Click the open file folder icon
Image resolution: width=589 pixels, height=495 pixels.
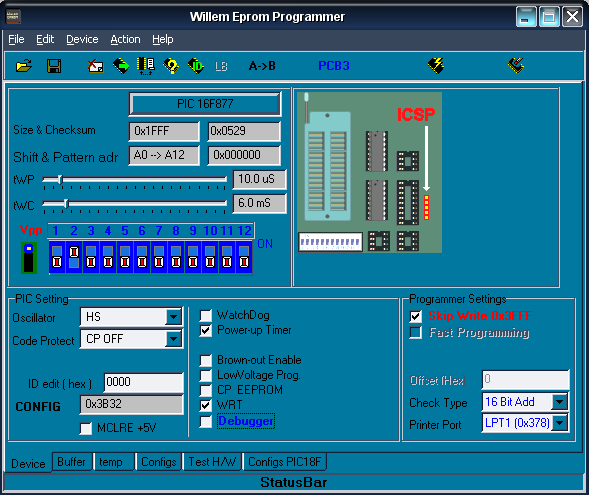(24, 66)
